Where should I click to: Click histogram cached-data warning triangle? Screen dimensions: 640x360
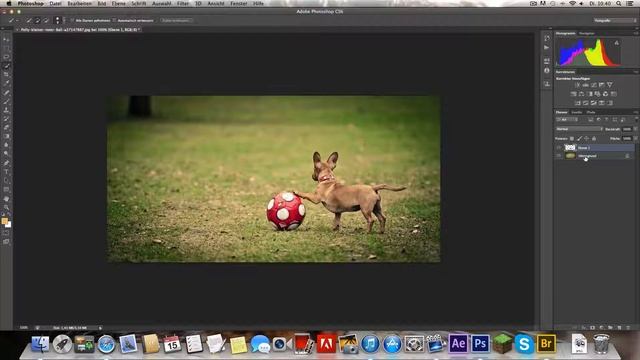pos(617,42)
